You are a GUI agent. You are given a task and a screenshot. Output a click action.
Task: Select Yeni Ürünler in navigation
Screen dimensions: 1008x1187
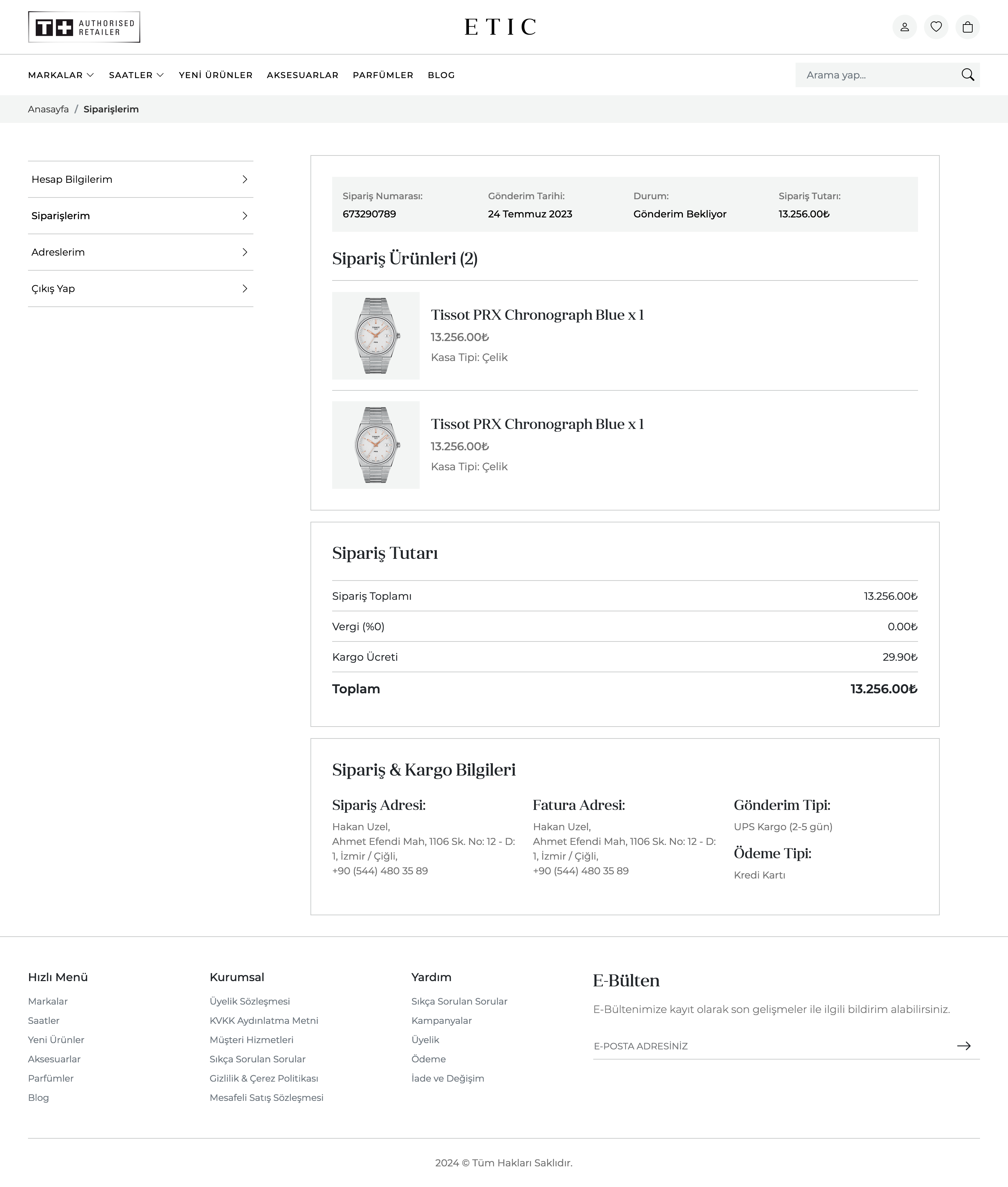(216, 75)
